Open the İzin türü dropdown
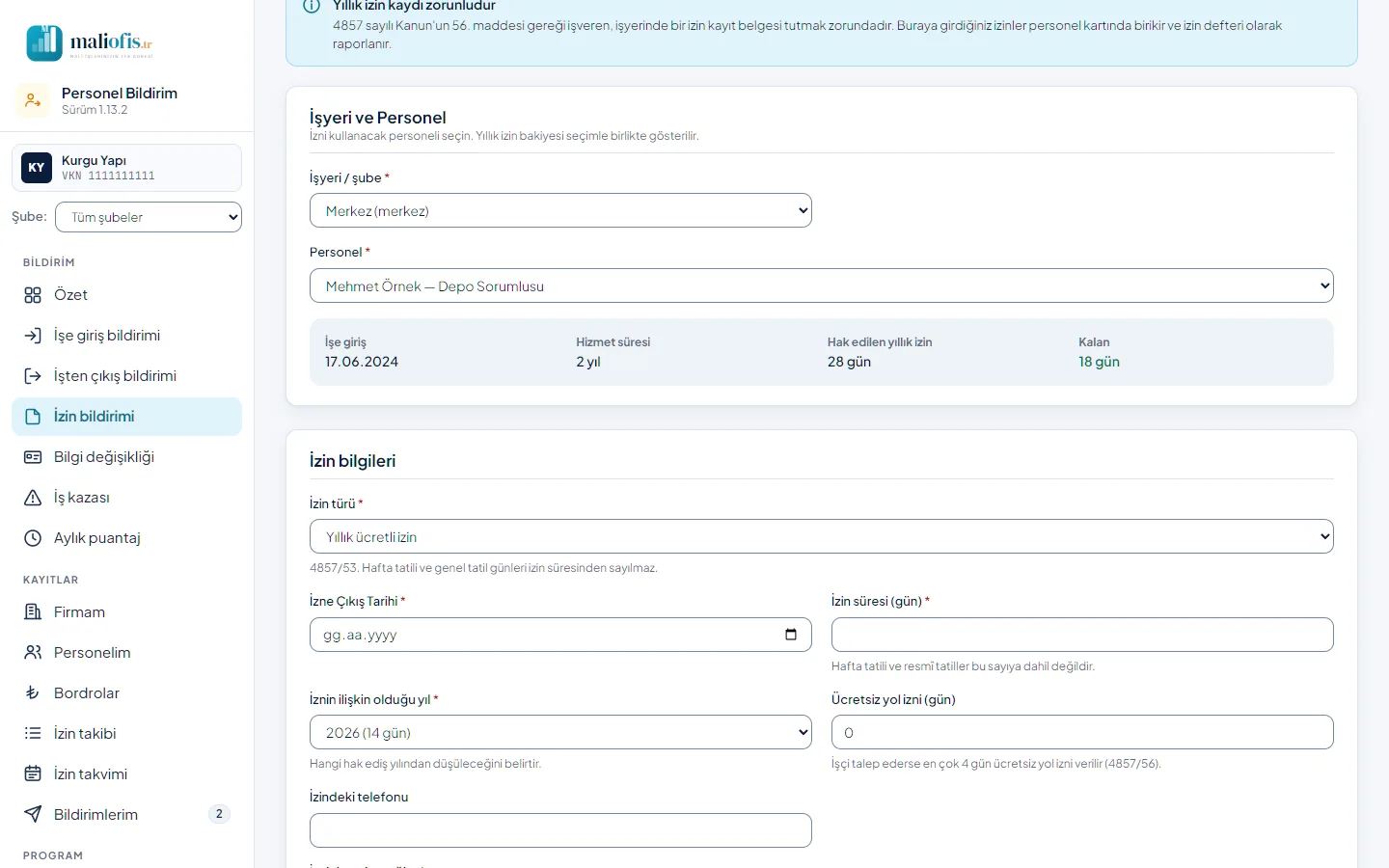1389x868 pixels. coord(822,536)
